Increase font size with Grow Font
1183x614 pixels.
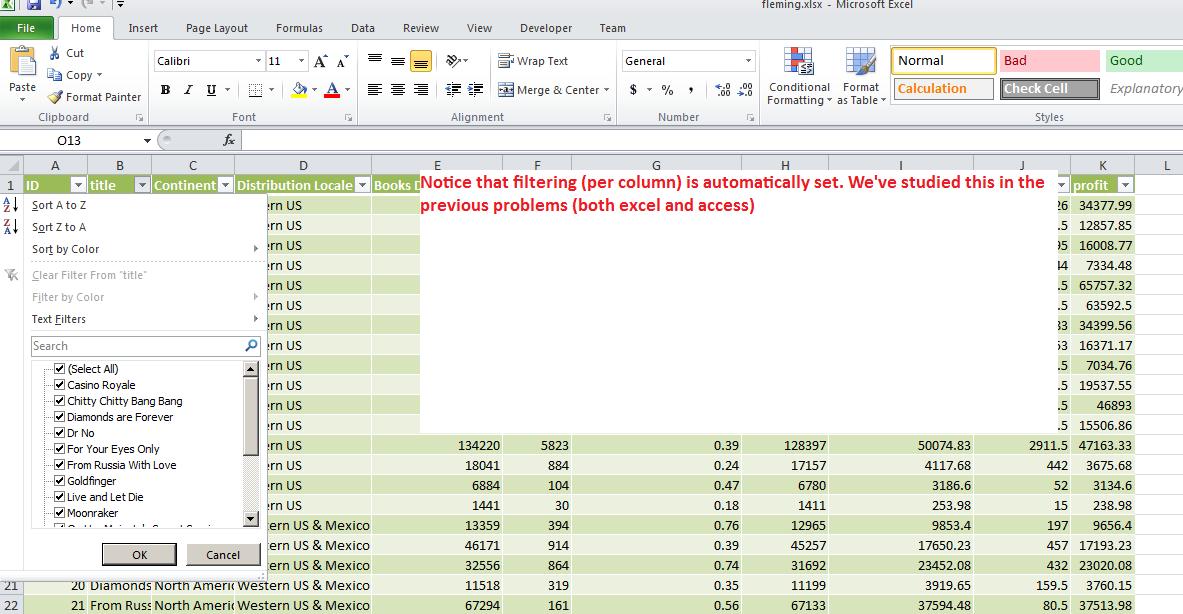[321, 61]
